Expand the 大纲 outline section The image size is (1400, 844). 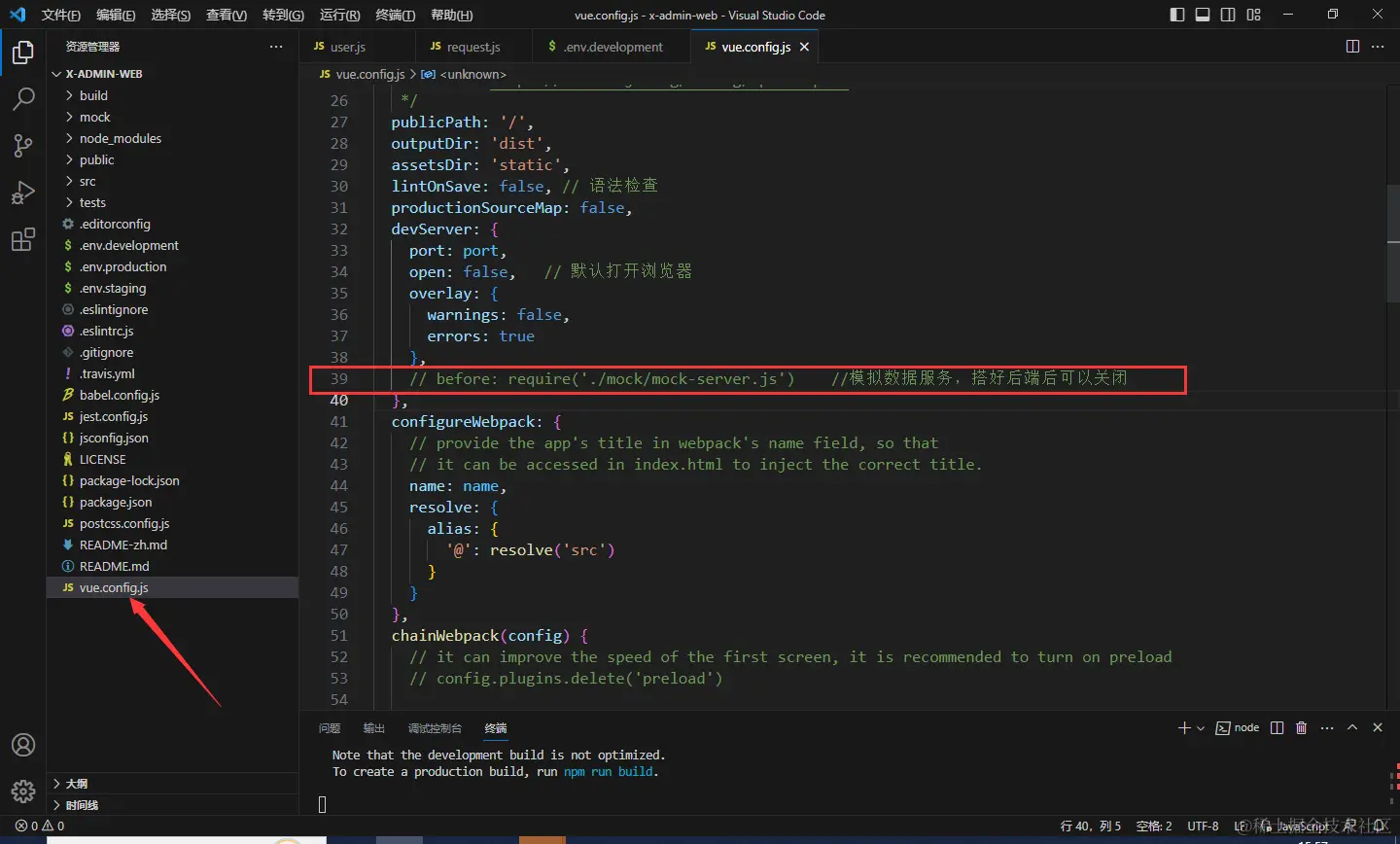172,784
